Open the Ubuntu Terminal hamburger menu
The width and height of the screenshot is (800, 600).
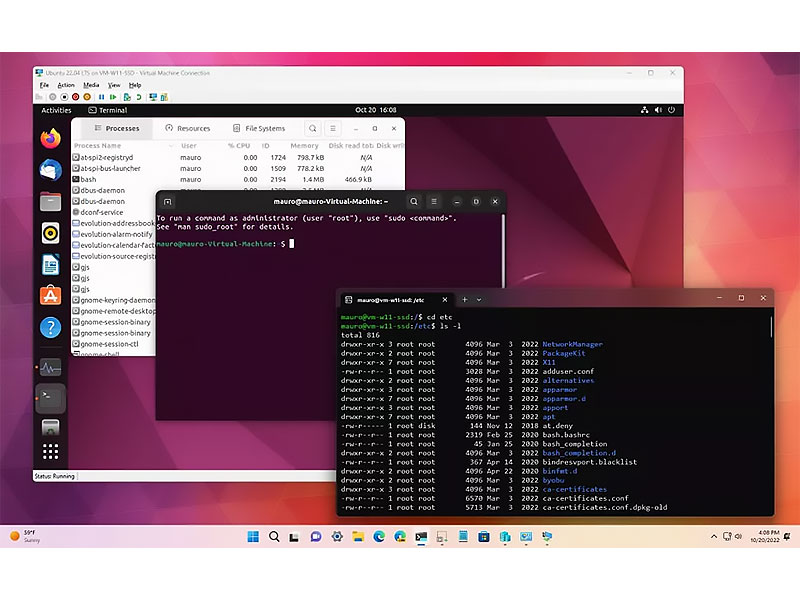(x=434, y=202)
